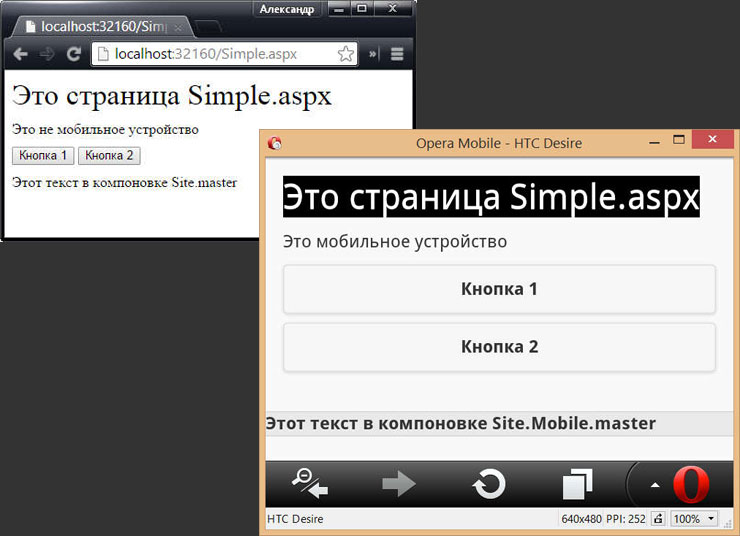Click the 'Это не мобильное устройство' text
The width and height of the screenshot is (740, 536).
point(105,129)
